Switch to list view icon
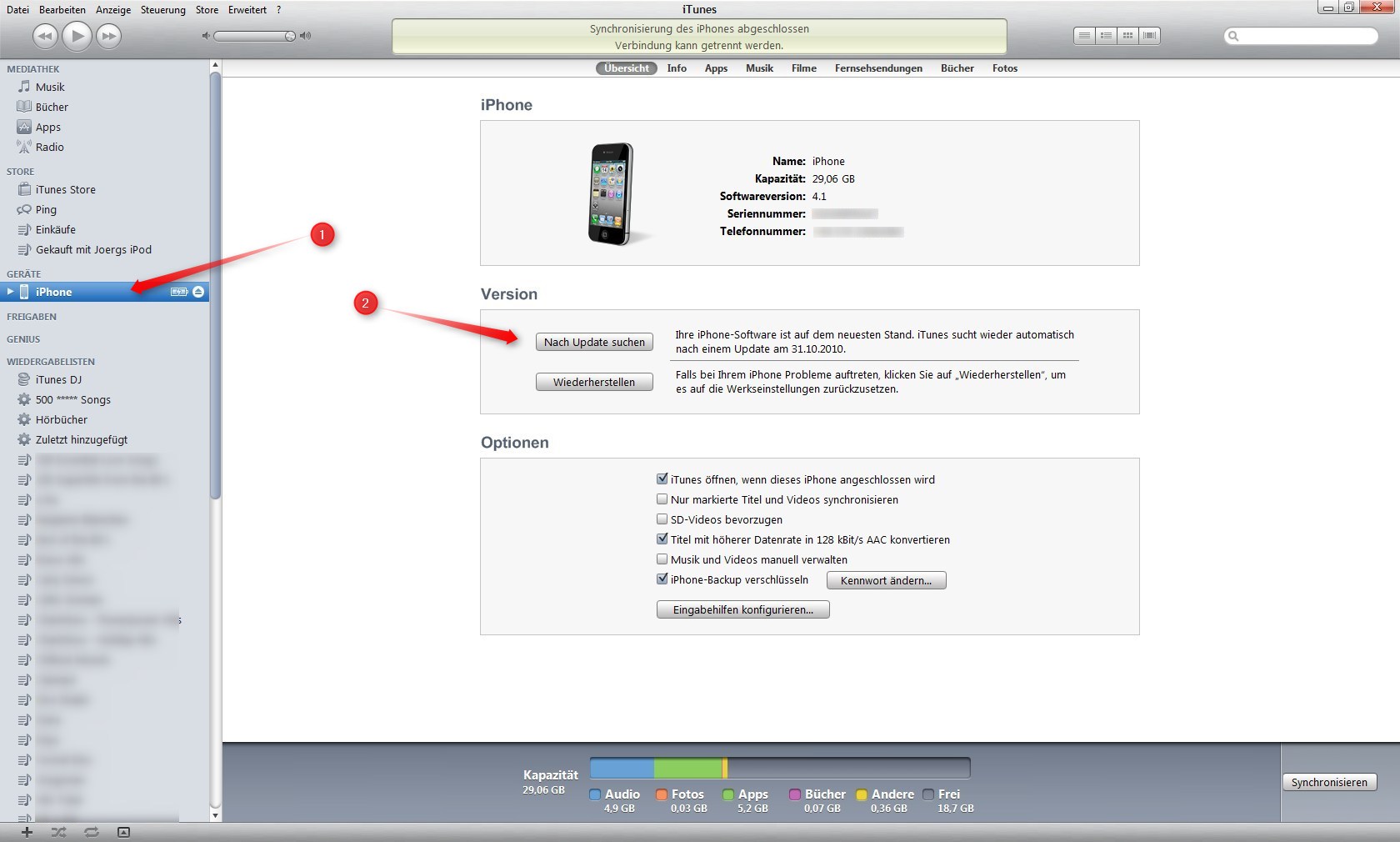The width and height of the screenshot is (1400, 842). coord(1084,36)
